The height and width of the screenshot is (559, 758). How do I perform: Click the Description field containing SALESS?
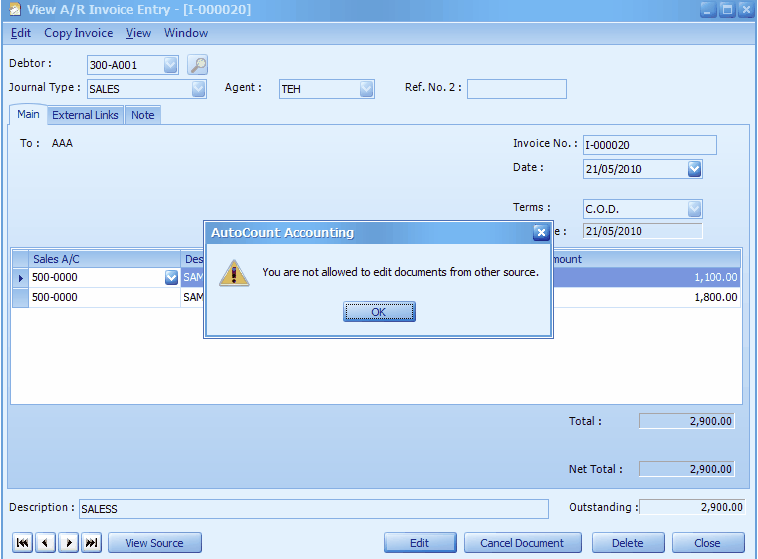point(314,509)
